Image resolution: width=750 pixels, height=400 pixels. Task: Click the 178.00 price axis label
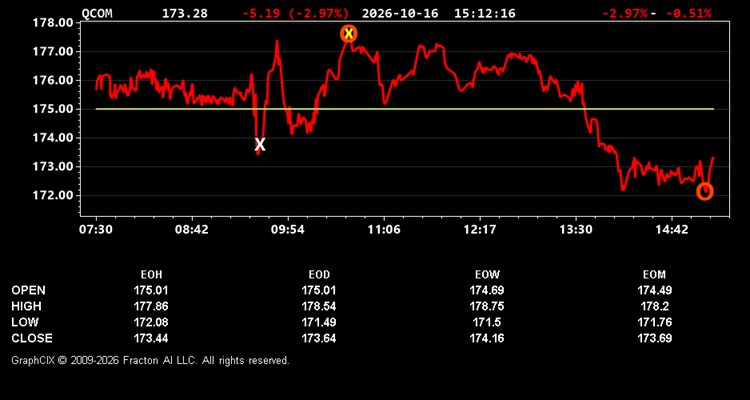click(53, 22)
